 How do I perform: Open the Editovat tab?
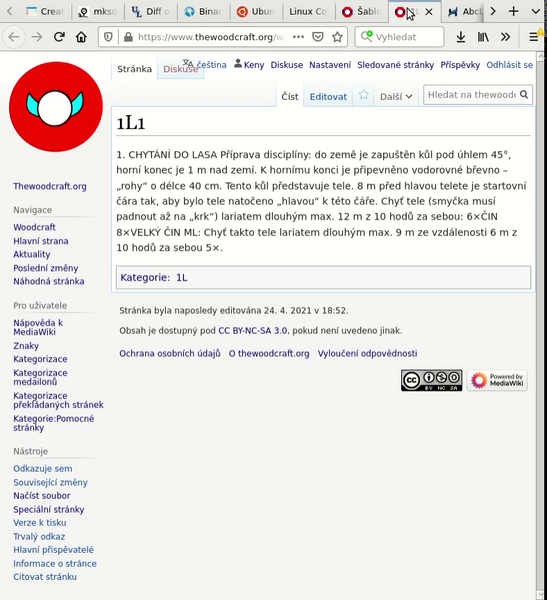point(328,97)
